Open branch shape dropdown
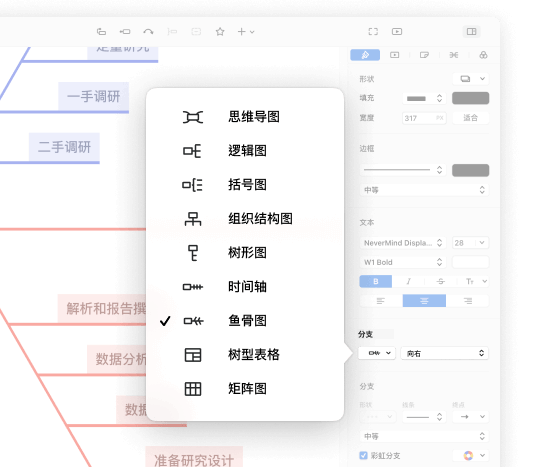Screen dimensions: 540x469 tap(377, 417)
